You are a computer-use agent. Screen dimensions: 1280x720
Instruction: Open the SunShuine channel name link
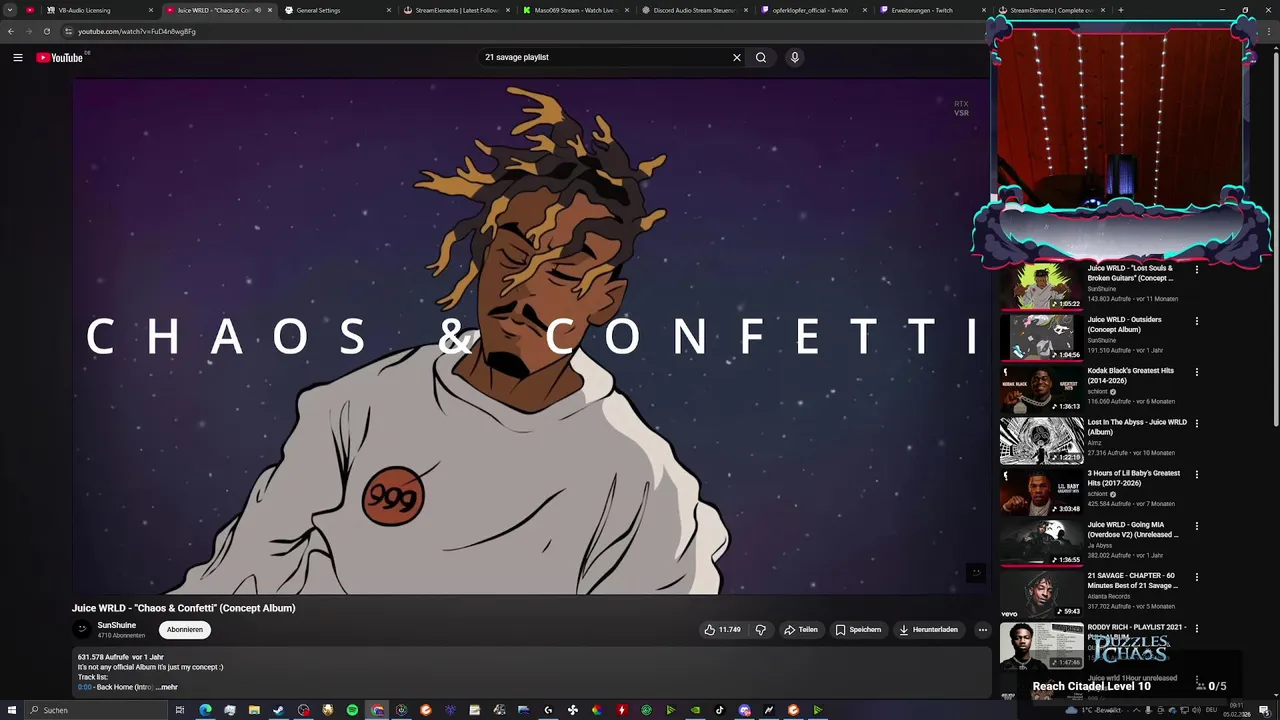click(x=117, y=625)
